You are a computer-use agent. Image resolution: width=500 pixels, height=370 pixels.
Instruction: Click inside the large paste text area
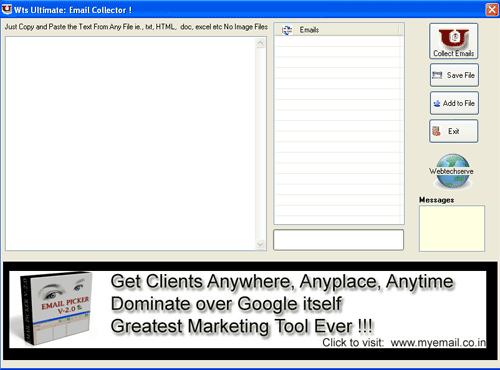click(x=131, y=143)
